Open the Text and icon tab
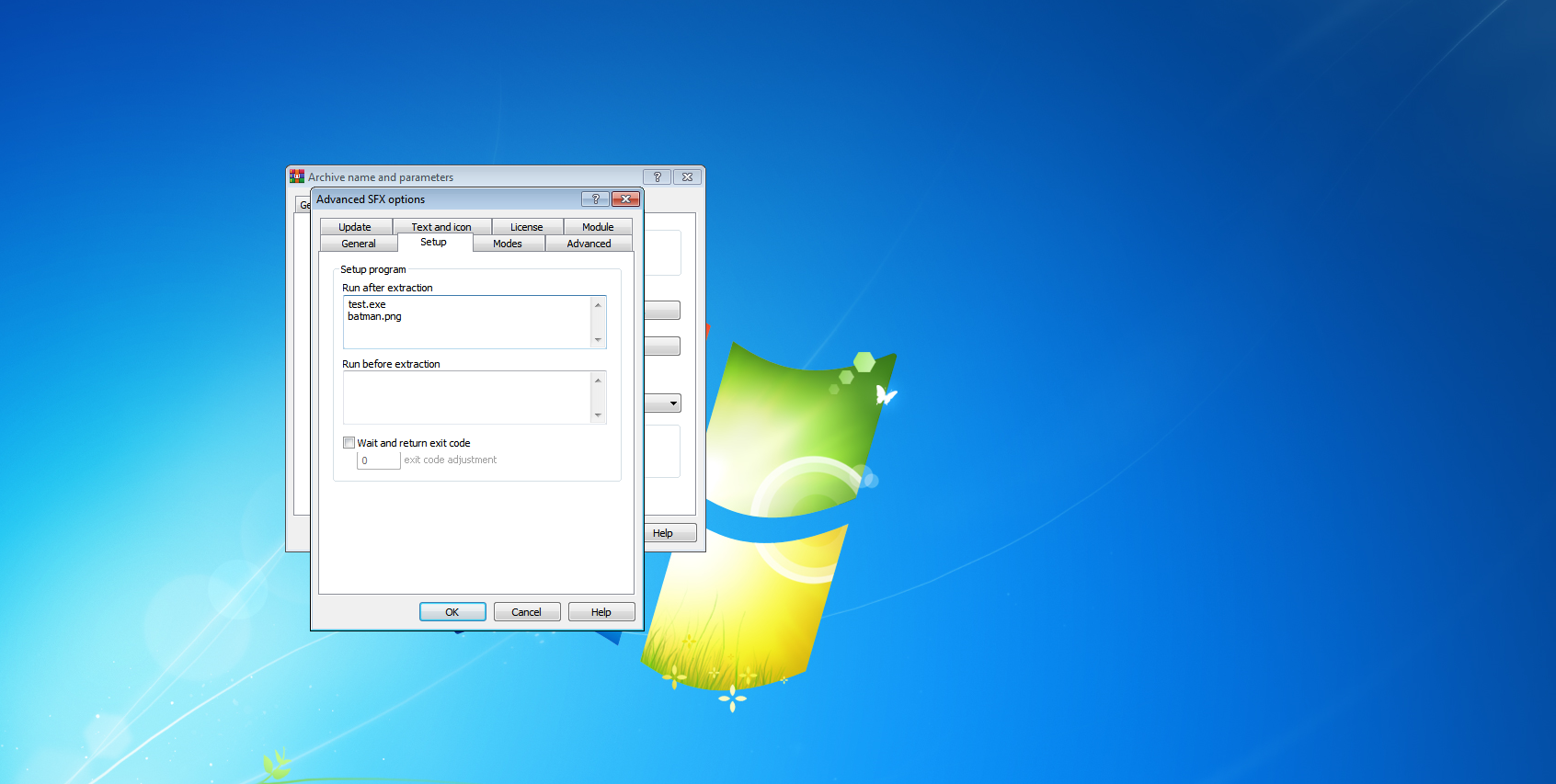Viewport: 1556px width, 784px height. (x=440, y=227)
